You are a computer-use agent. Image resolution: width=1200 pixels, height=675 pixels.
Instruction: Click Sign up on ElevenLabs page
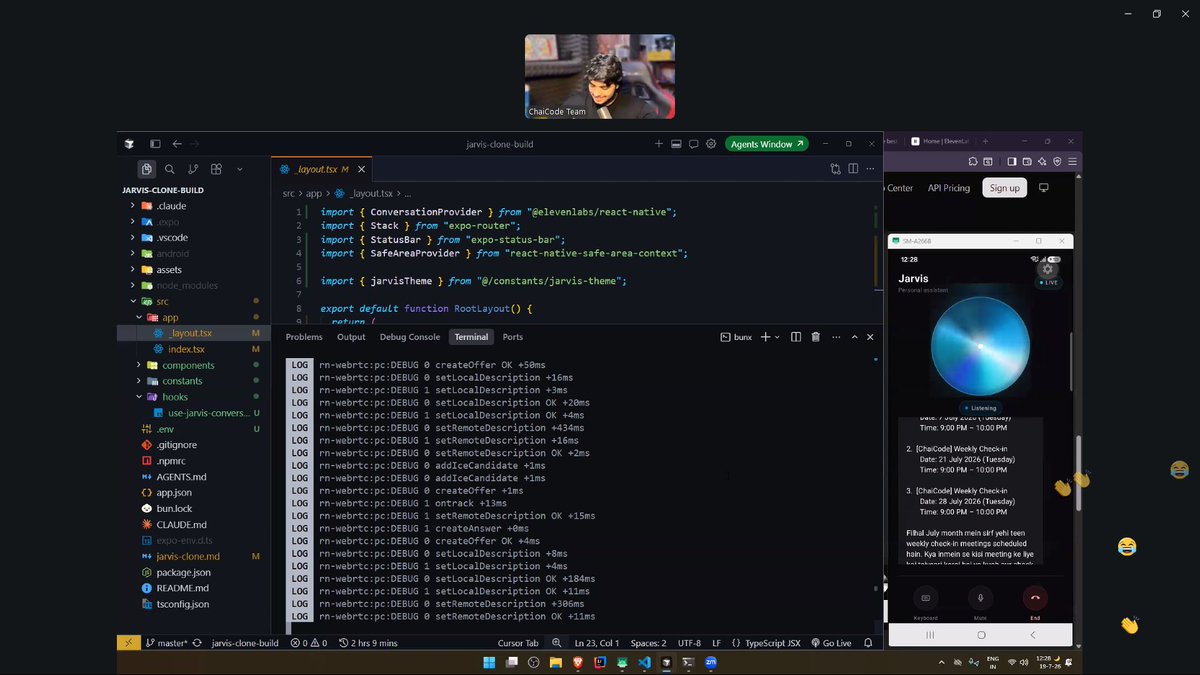[x=1004, y=188]
